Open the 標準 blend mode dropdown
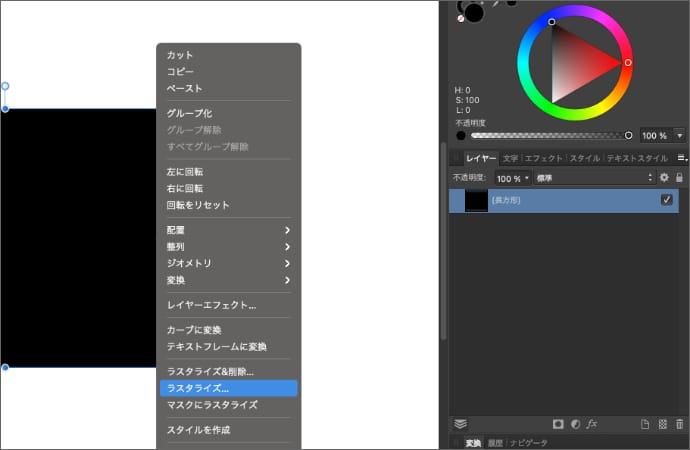The height and width of the screenshot is (450, 690). [x=594, y=178]
